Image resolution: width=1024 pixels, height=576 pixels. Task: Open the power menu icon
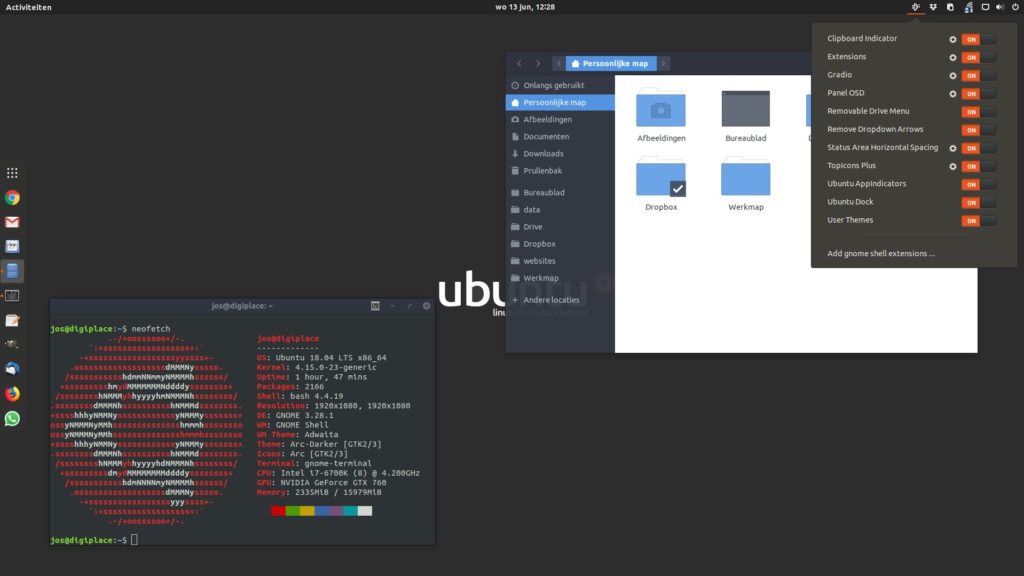(1016, 7)
